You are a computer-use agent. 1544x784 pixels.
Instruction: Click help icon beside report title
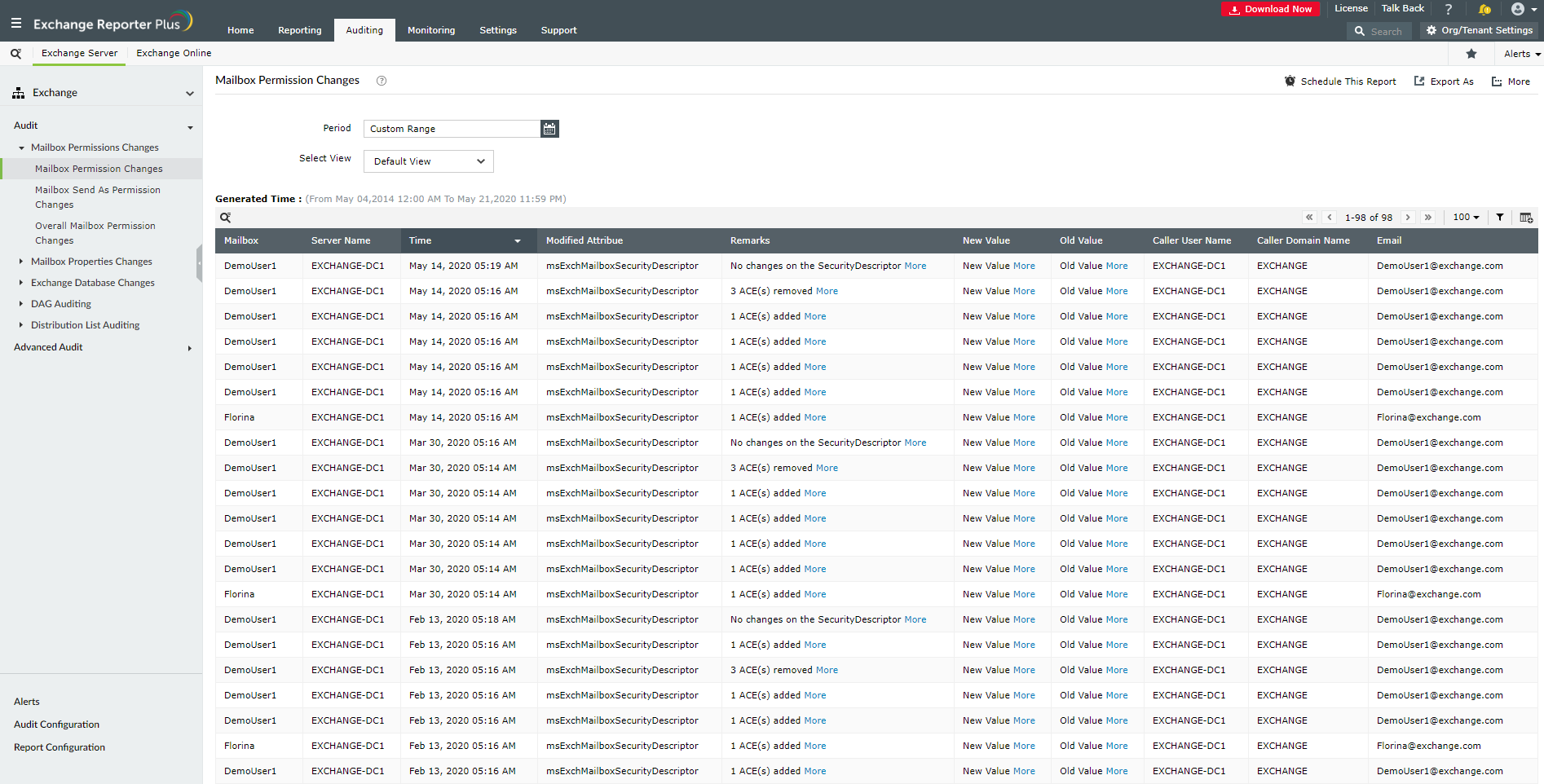(x=381, y=81)
